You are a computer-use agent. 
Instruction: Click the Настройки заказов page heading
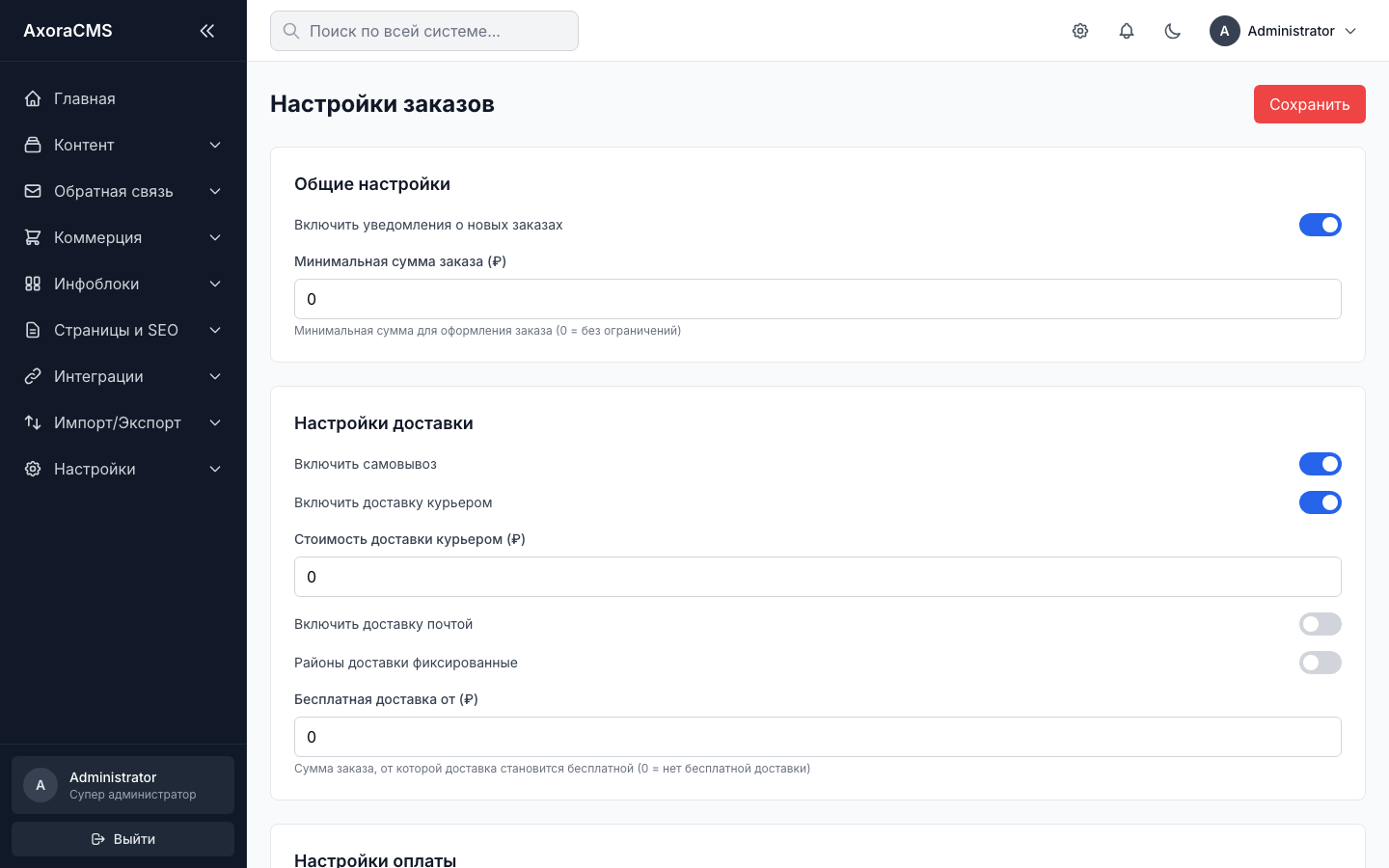tap(382, 104)
